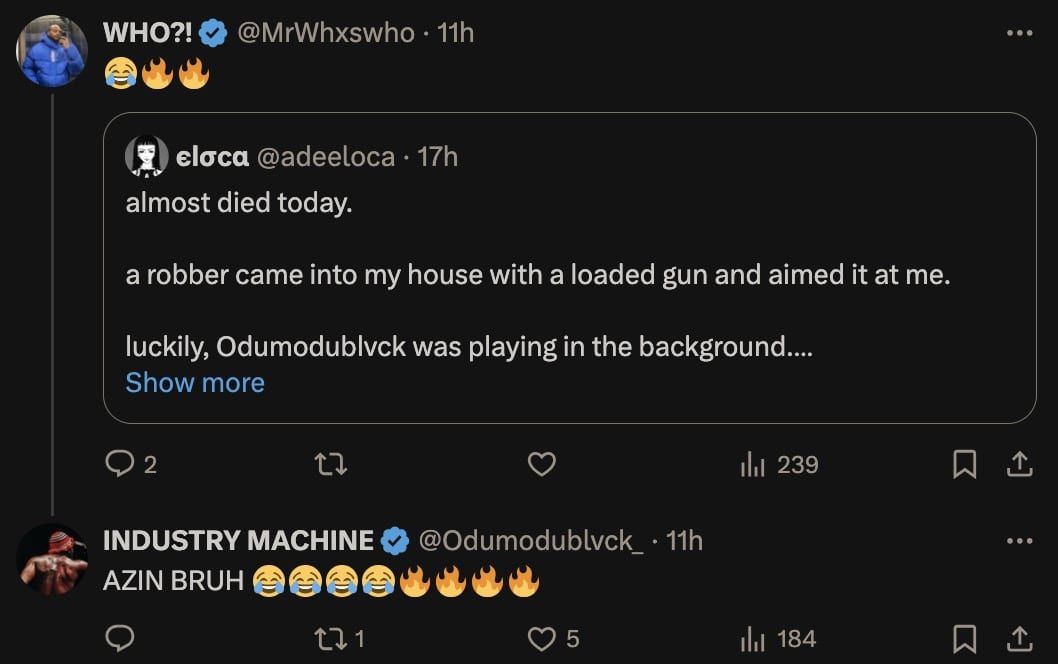Share the INDUSTRY MACHINE reply

1018,638
